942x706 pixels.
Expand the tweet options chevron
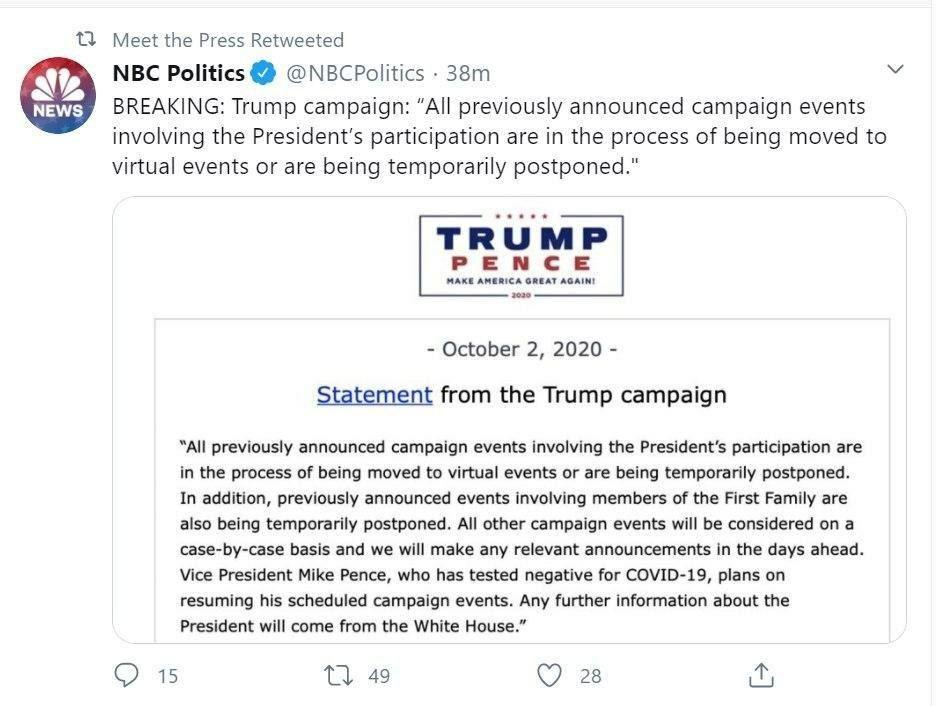click(895, 69)
